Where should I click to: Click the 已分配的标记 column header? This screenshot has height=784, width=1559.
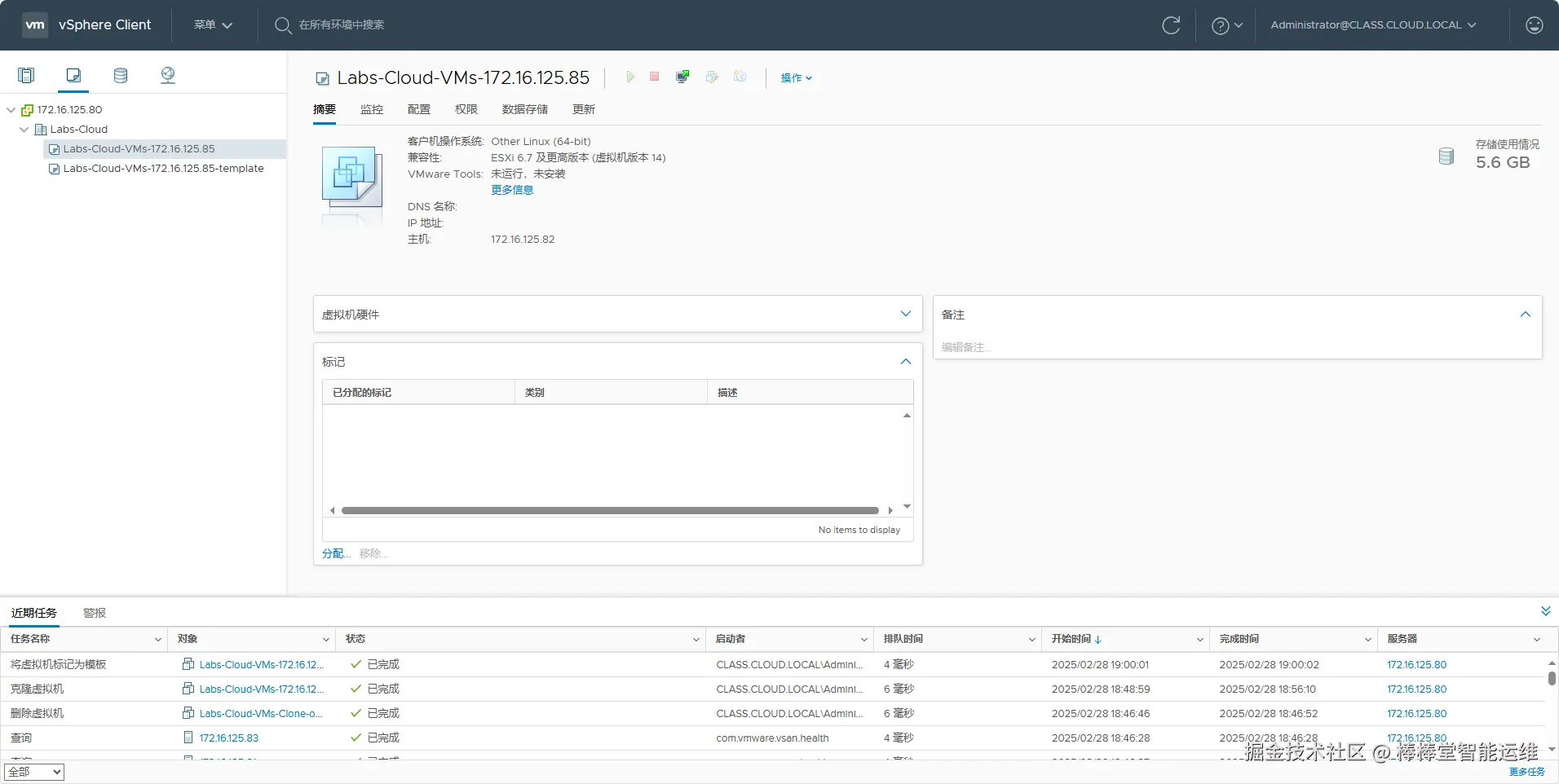(362, 393)
